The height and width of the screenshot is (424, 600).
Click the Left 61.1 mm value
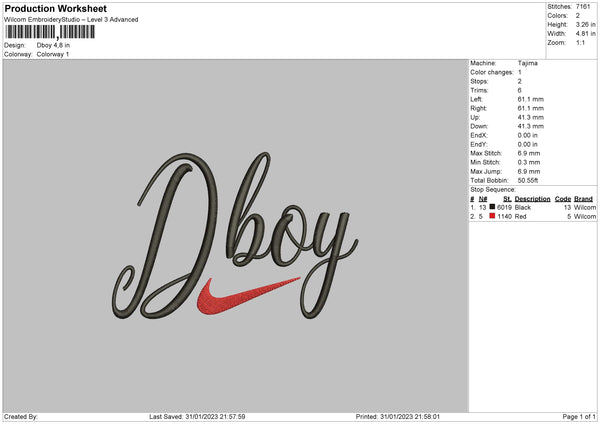click(x=530, y=99)
